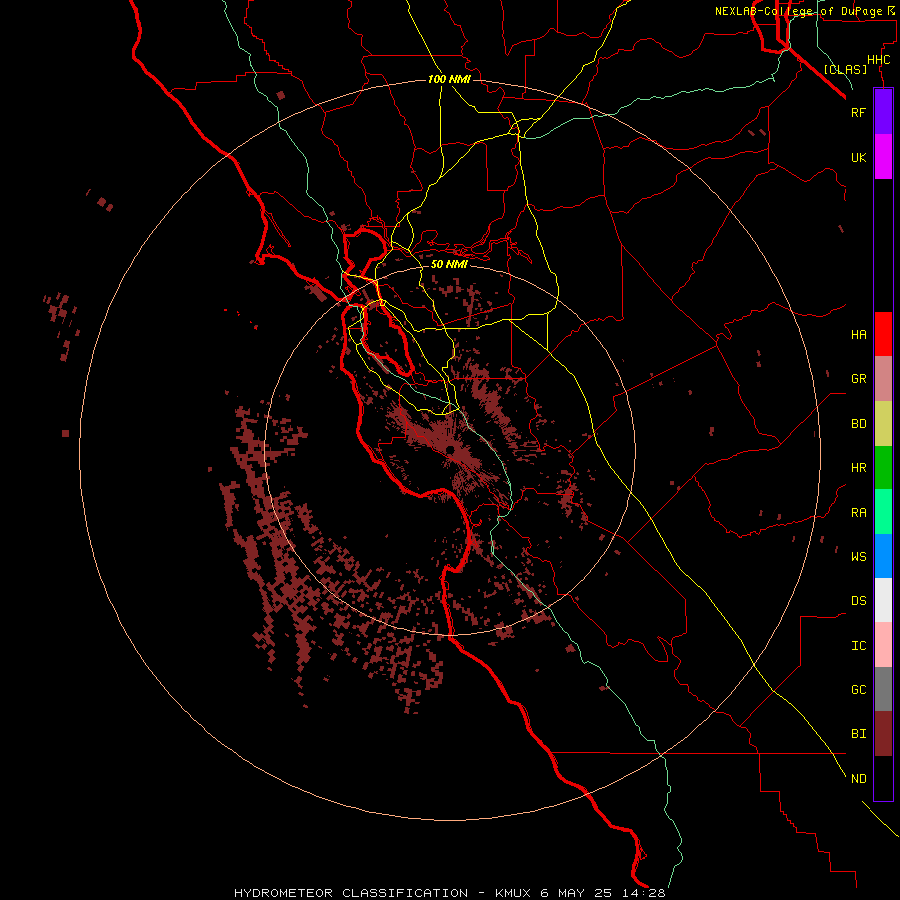
Task: Click the WS blue legend swatch
Action: (883, 556)
